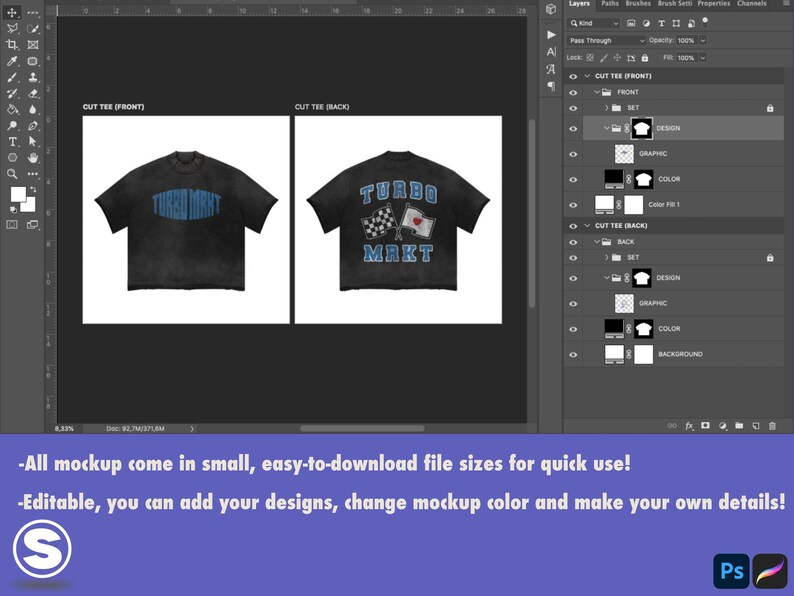
Task: Open the 3D panel cube icon
Action: point(551,9)
